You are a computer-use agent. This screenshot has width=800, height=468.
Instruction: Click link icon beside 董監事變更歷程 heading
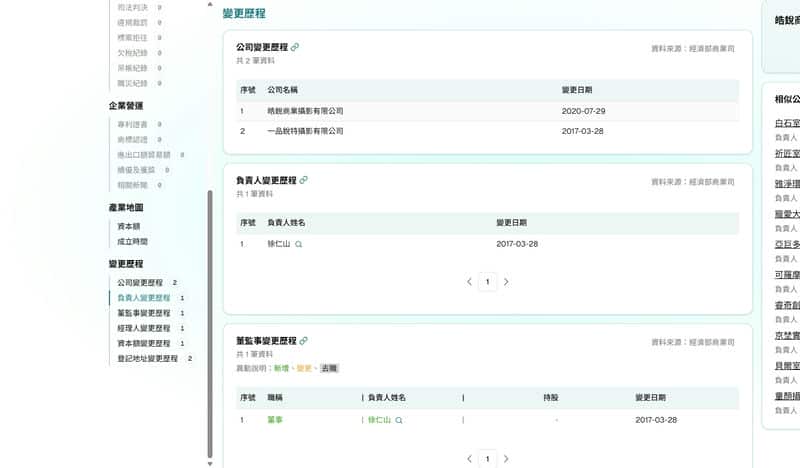click(304, 341)
